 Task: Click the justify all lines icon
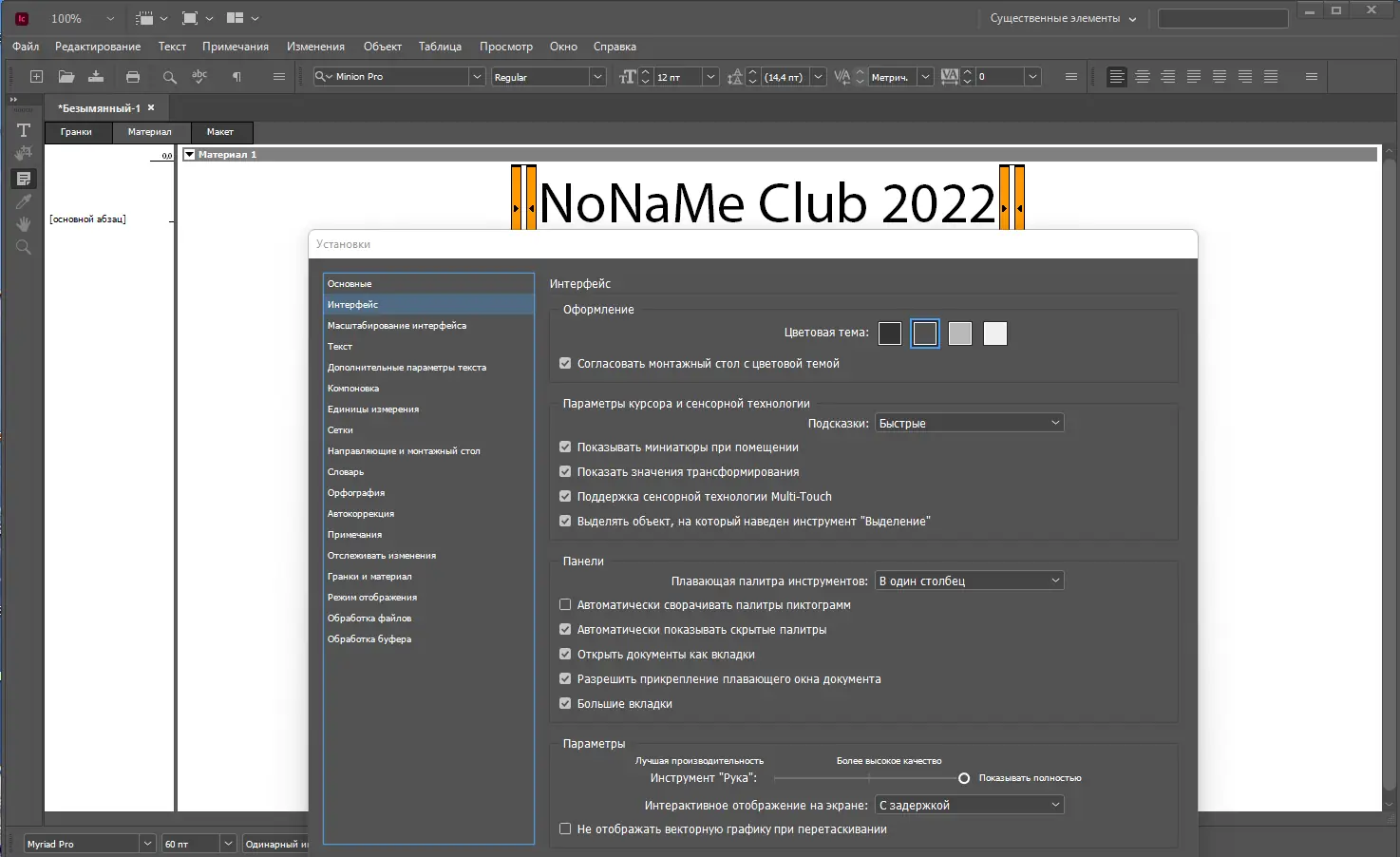[x=1271, y=76]
